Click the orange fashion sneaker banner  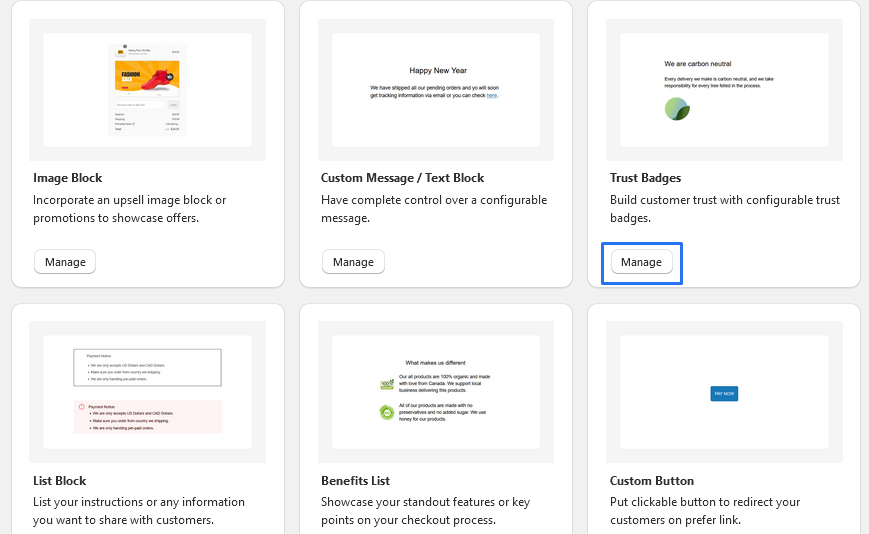pyautogui.click(x=147, y=77)
